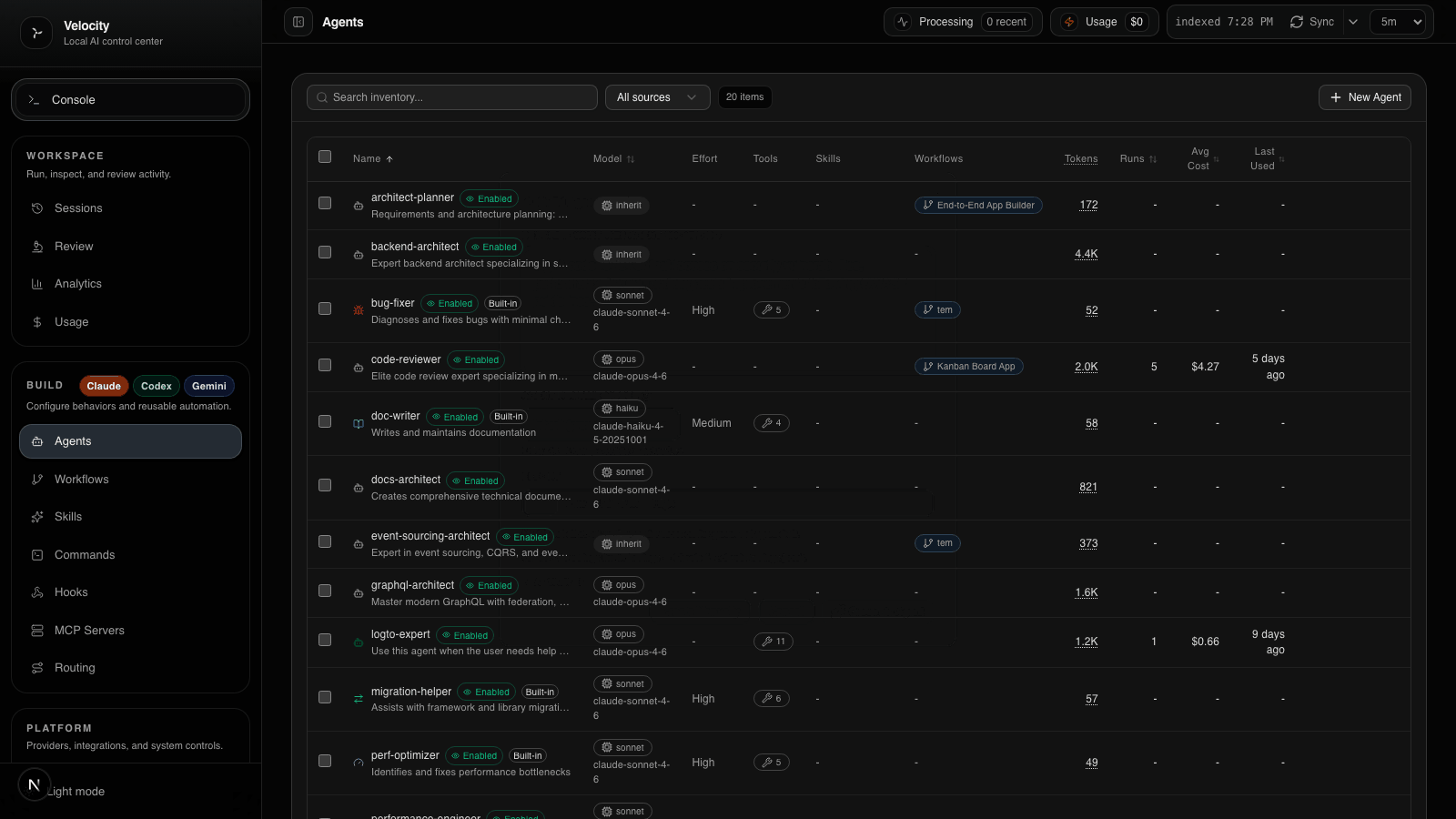Image resolution: width=1456 pixels, height=819 pixels.
Task: Select the Skills icon in the sidebar
Action: pos(37,516)
